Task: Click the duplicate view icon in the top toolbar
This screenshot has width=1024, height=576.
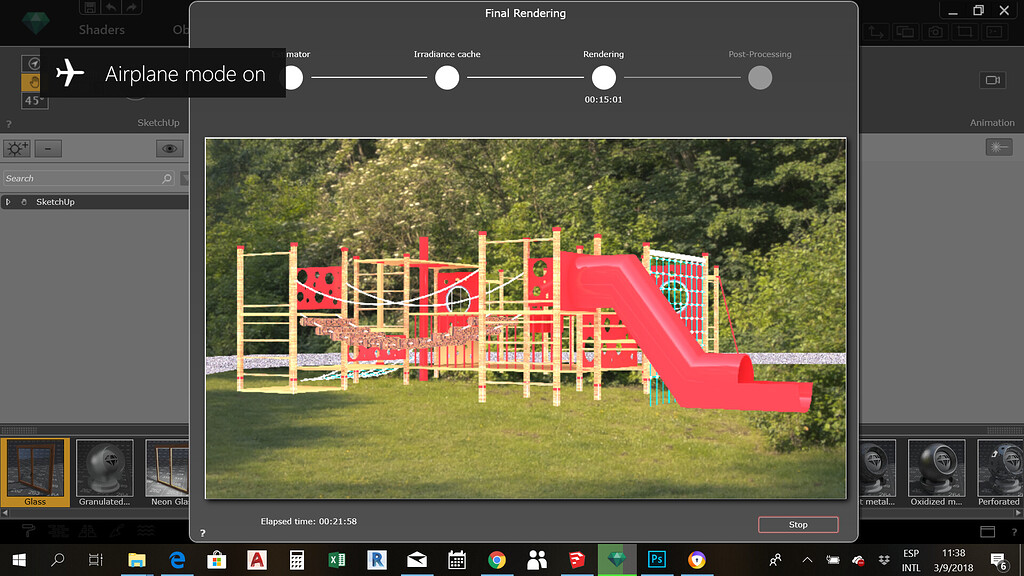Action: [904, 31]
